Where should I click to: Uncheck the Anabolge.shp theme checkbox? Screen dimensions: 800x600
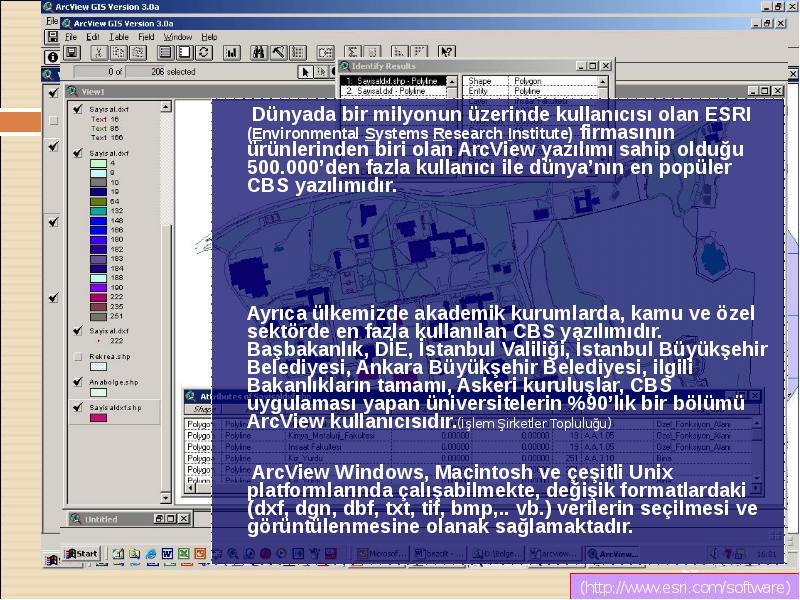(78, 382)
